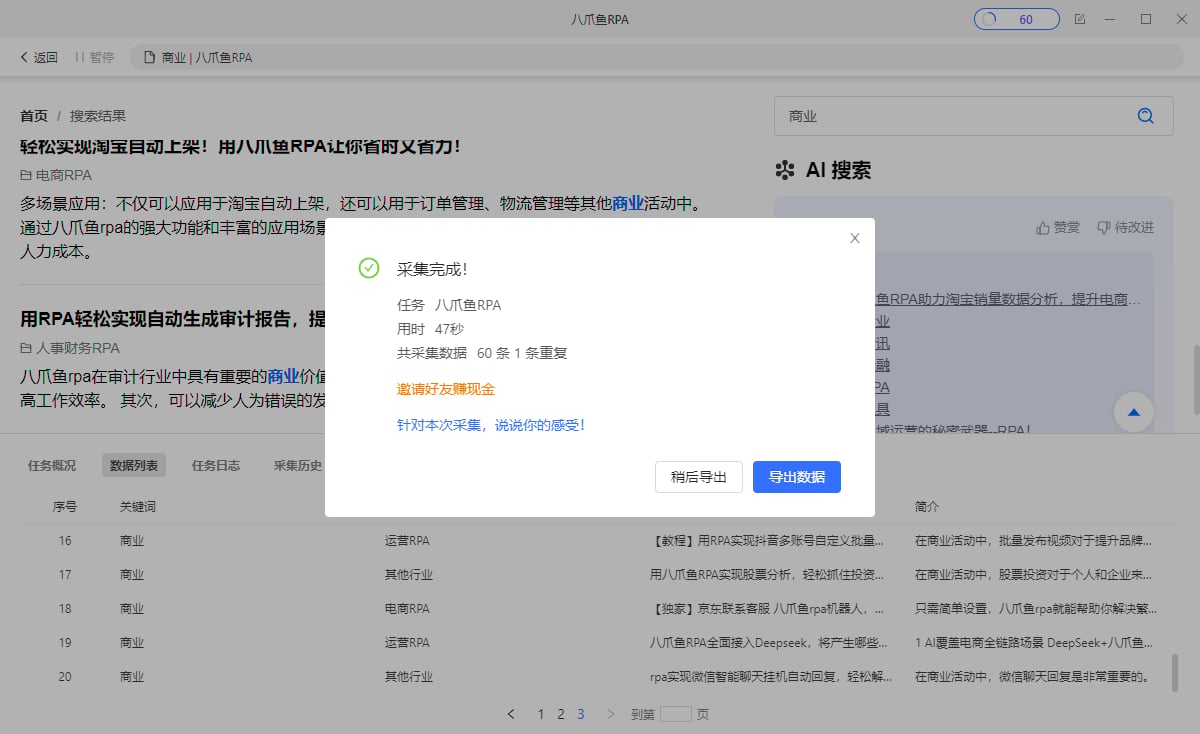The height and width of the screenshot is (734, 1200).
Task: Switch to the 采集历史 tab
Action: click(298, 465)
